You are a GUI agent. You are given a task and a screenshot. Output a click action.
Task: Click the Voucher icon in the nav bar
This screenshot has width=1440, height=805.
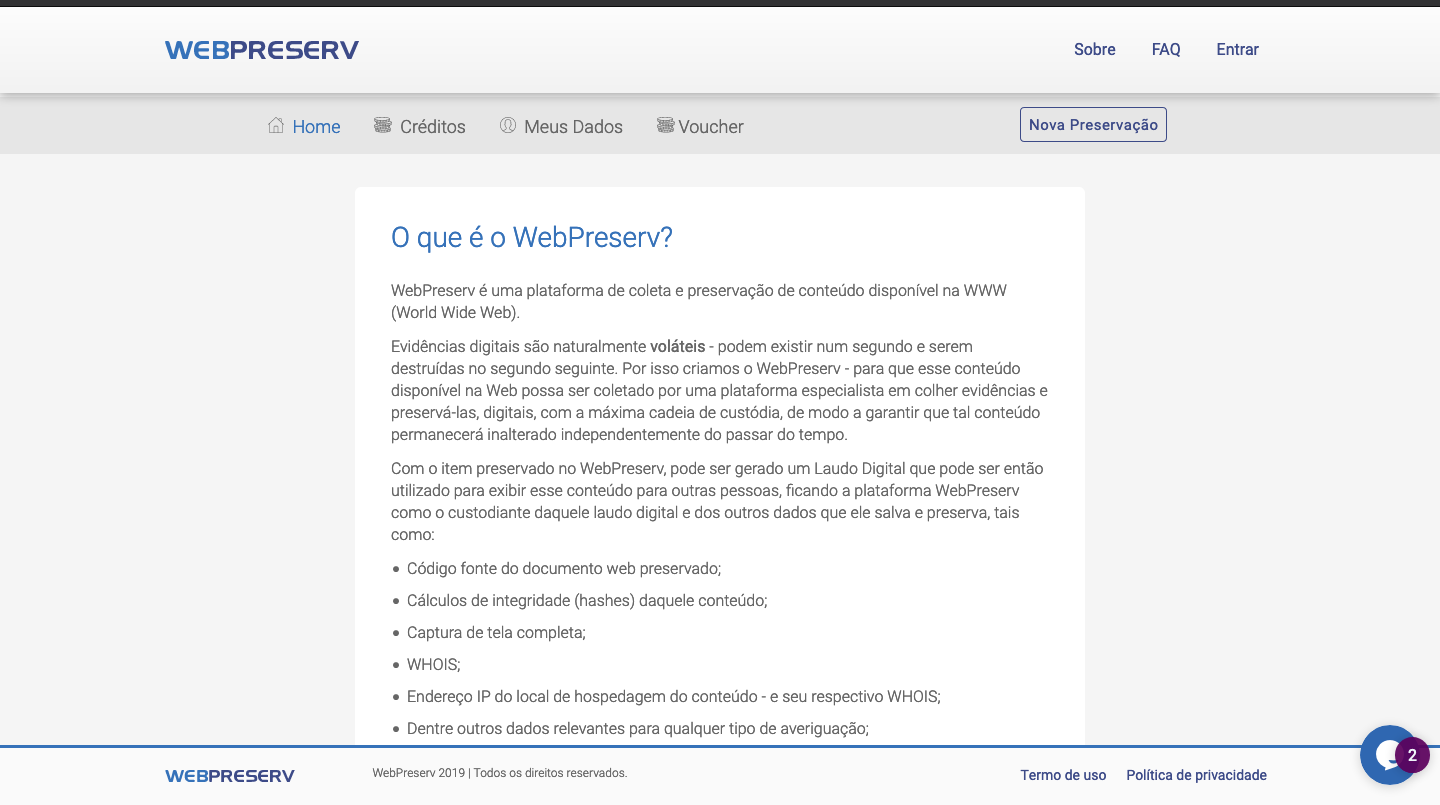pyautogui.click(x=665, y=125)
